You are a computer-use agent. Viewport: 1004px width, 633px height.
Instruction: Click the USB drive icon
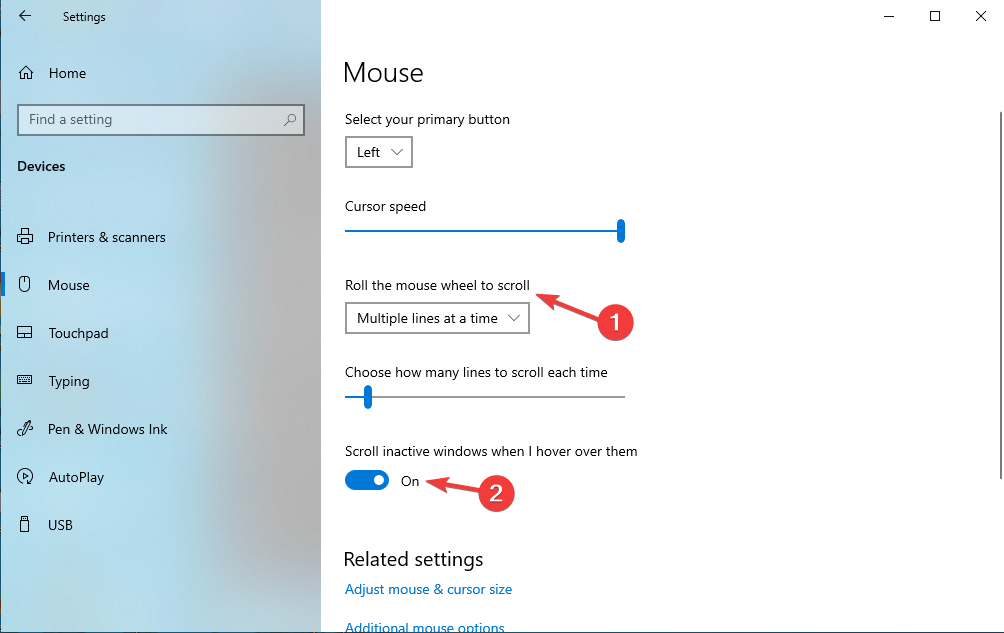tap(24, 524)
